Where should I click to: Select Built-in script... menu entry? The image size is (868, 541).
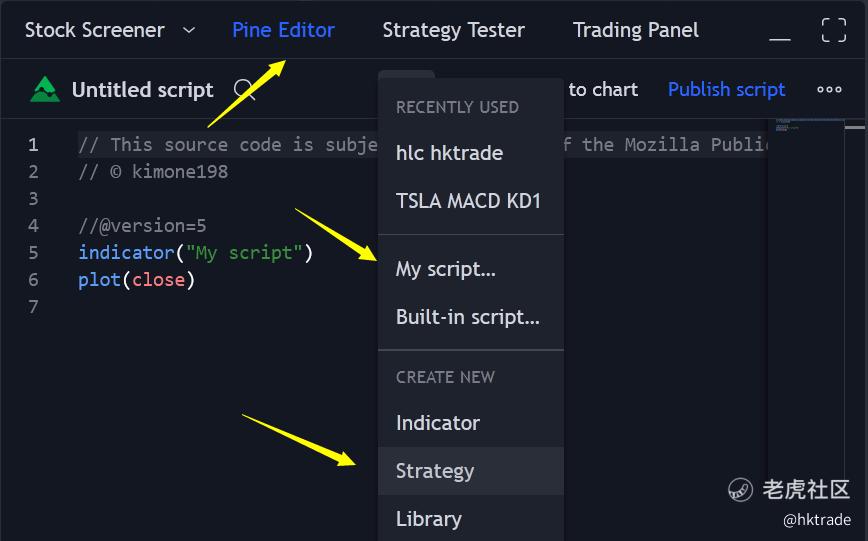pos(467,317)
